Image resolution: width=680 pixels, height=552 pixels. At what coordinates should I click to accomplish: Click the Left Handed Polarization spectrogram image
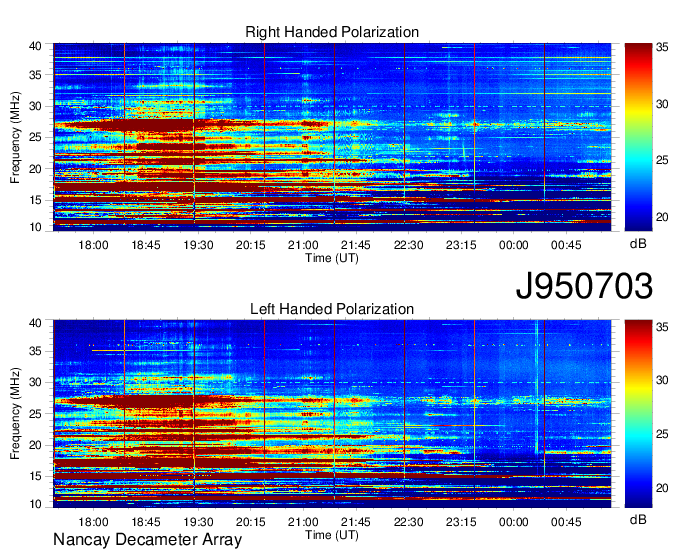click(x=332, y=414)
